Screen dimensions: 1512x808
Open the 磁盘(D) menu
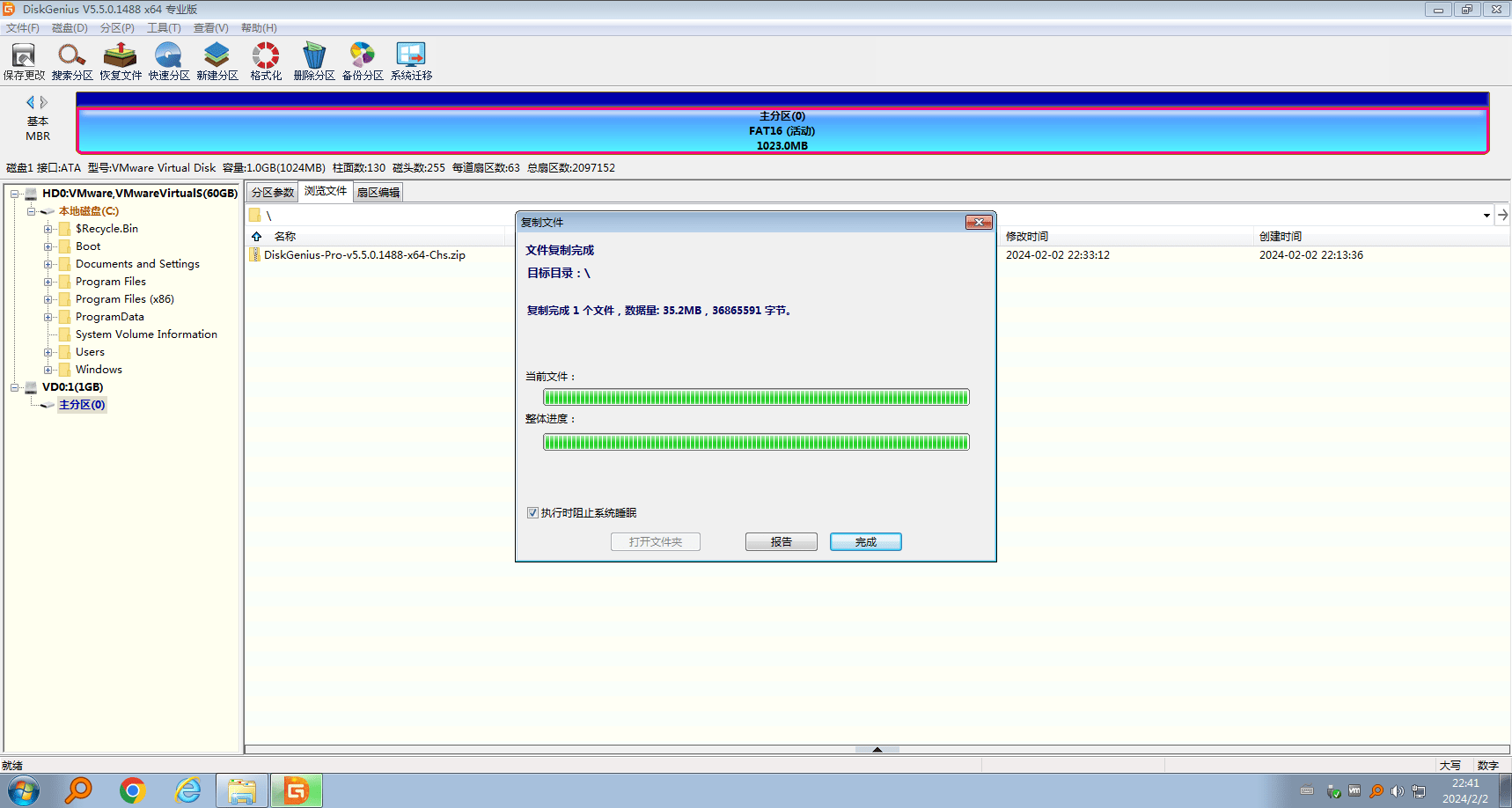(70, 28)
